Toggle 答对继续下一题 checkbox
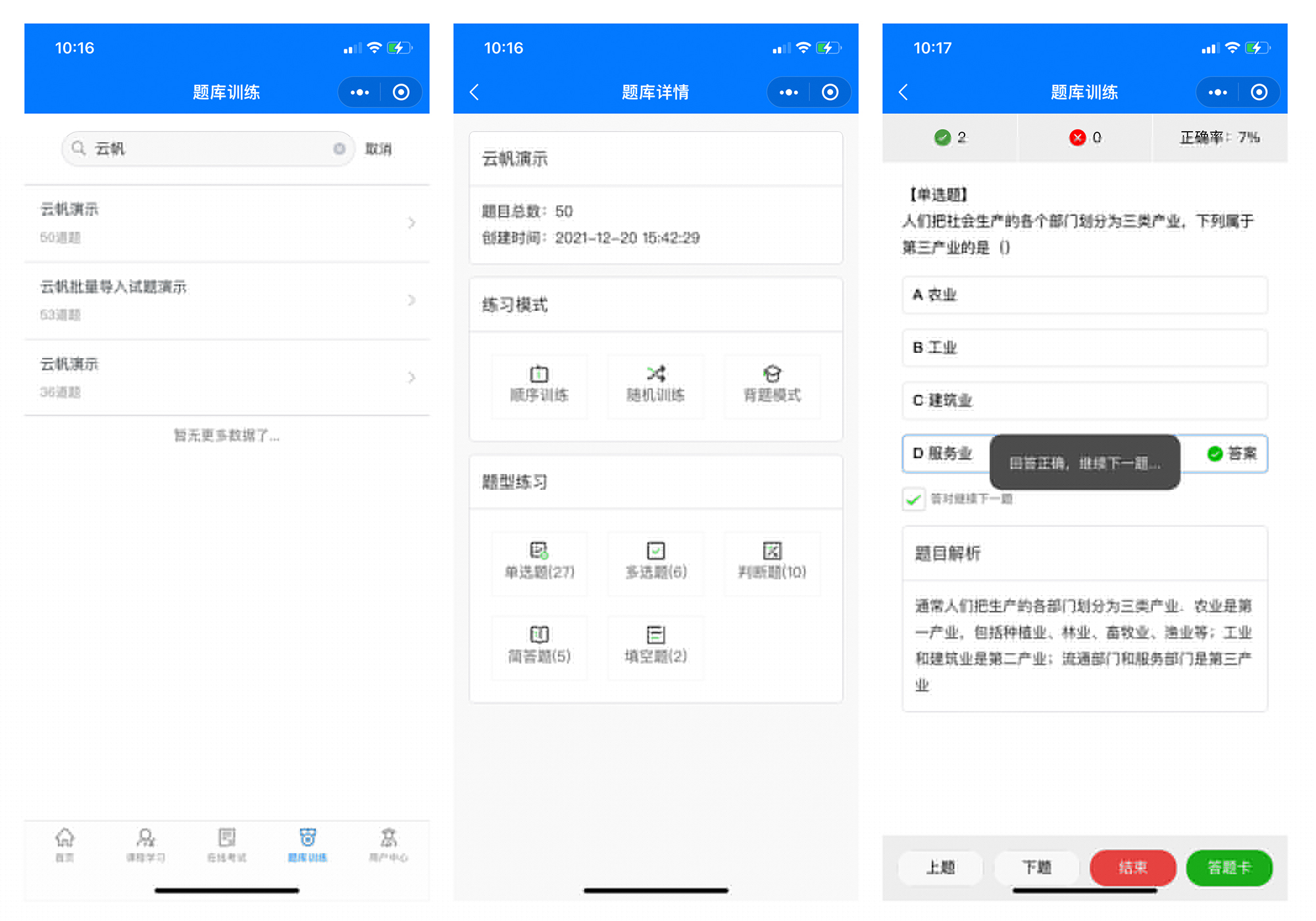Screen dimensions: 1316x921 (914, 499)
